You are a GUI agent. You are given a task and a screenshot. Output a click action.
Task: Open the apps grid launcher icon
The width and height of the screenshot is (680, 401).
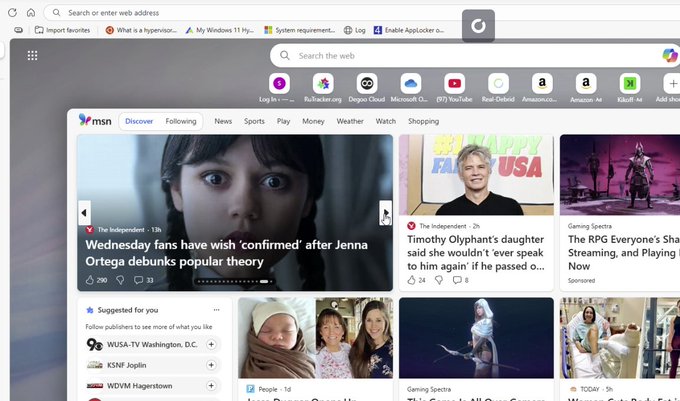[32, 55]
